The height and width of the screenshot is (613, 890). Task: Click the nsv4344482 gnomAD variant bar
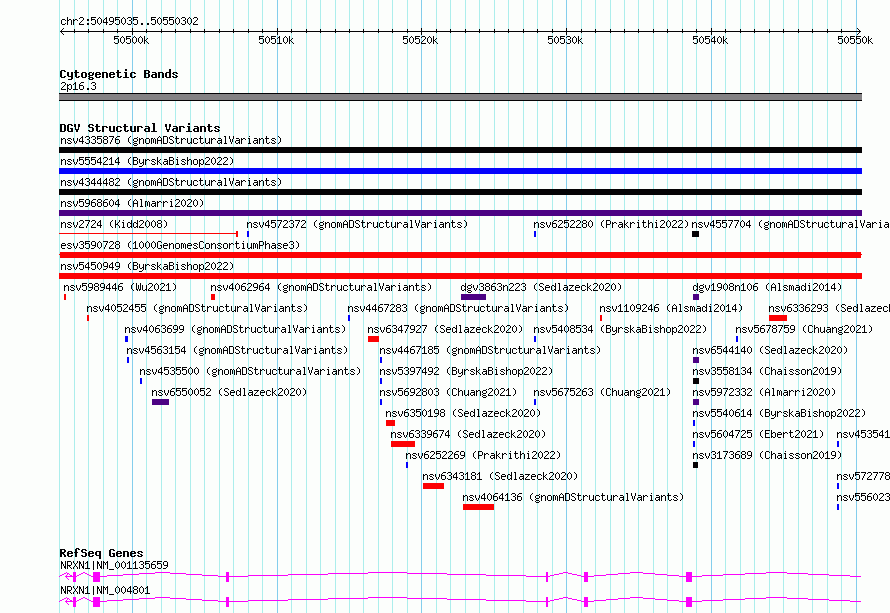coord(460,192)
